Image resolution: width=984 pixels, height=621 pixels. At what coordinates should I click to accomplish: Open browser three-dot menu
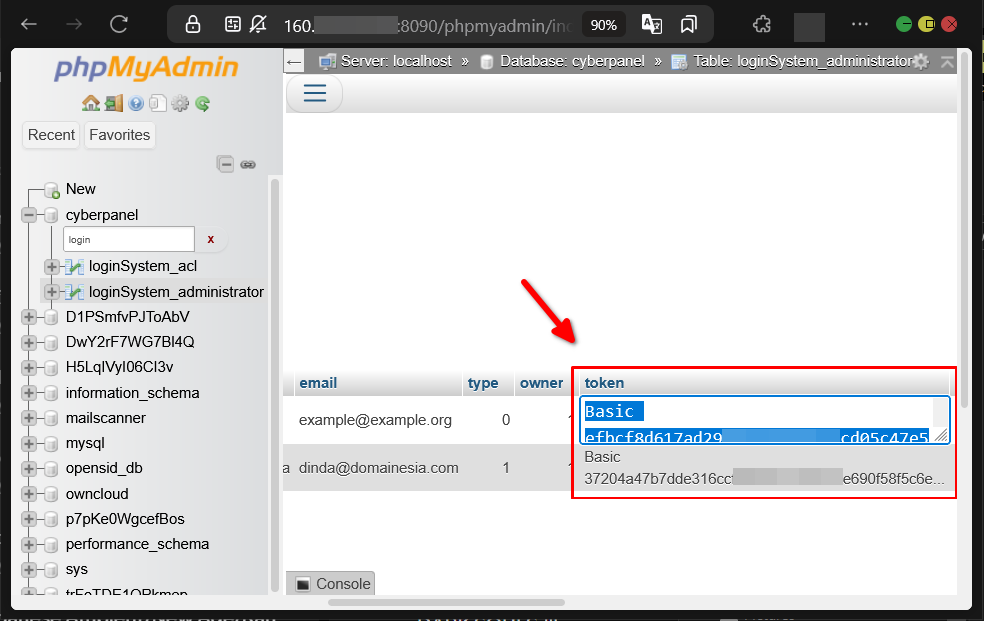pos(860,24)
